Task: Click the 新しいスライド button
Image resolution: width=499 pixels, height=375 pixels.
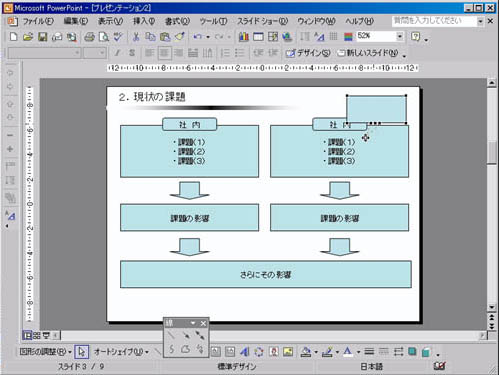Action: (368, 53)
